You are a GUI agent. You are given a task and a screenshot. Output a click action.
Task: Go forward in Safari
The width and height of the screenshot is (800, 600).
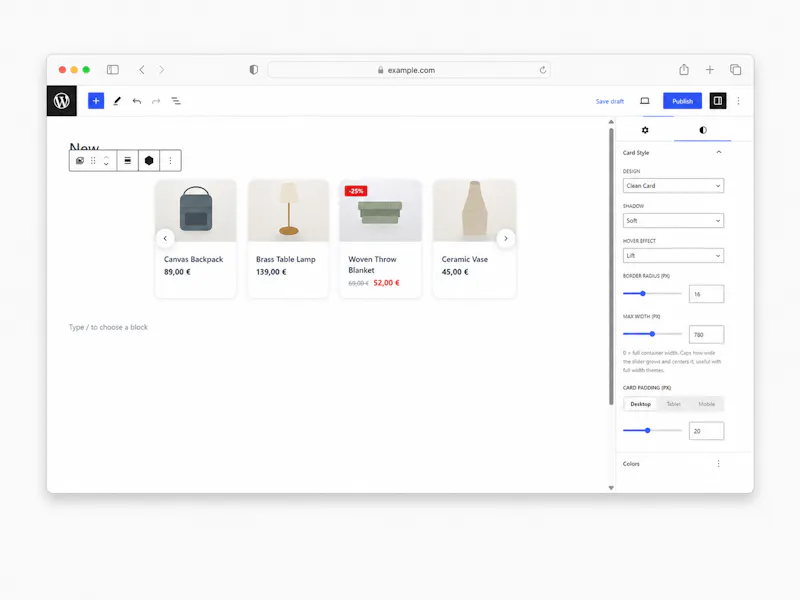[161, 70]
